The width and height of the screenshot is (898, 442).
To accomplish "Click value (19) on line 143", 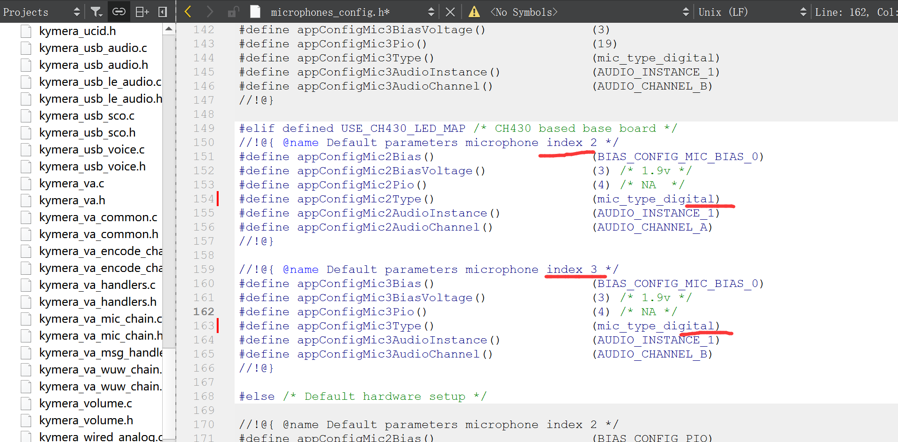I will pyautogui.click(x=605, y=44).
